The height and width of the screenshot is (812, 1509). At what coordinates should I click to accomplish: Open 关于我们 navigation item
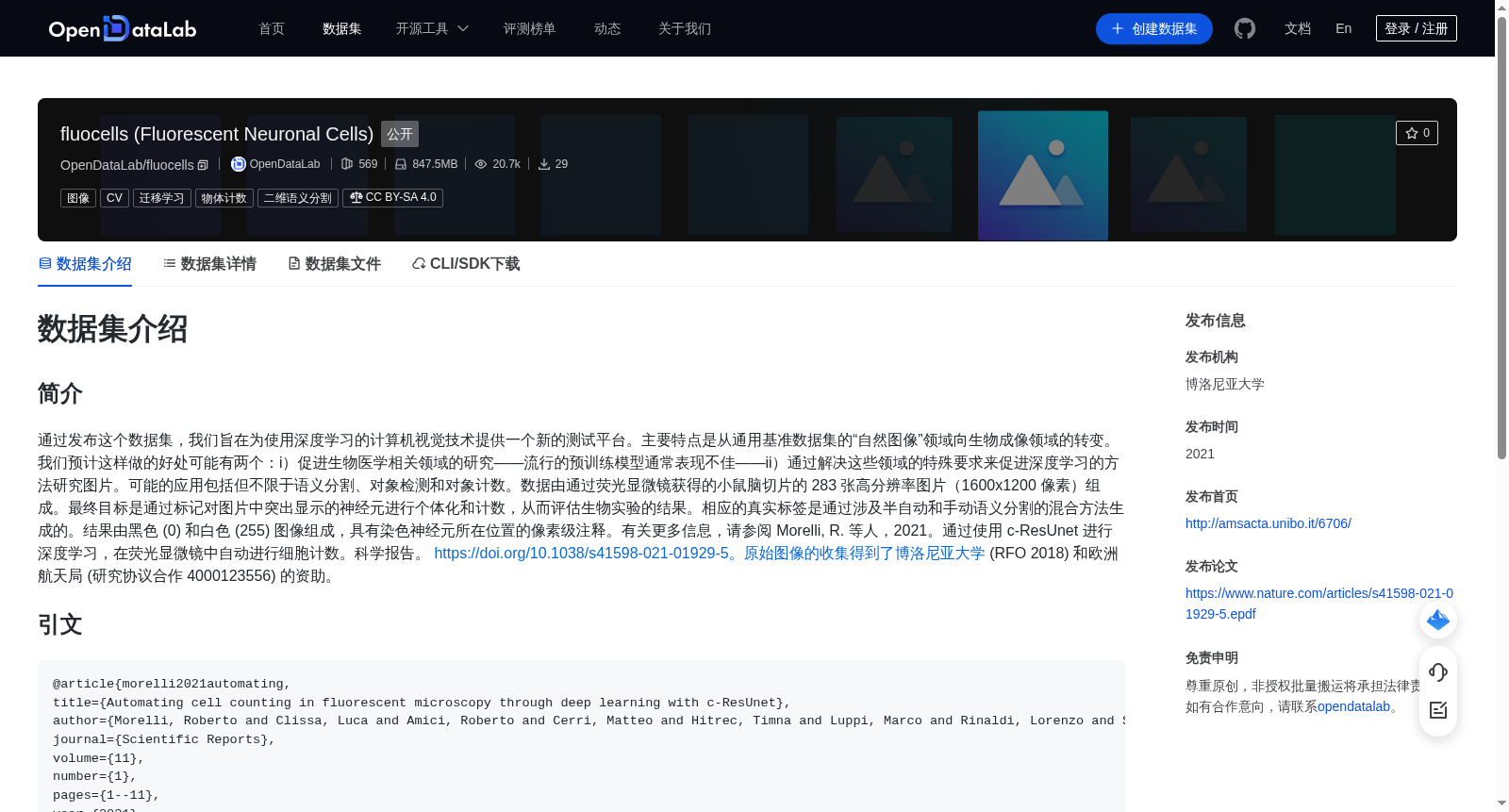point(685,28)
